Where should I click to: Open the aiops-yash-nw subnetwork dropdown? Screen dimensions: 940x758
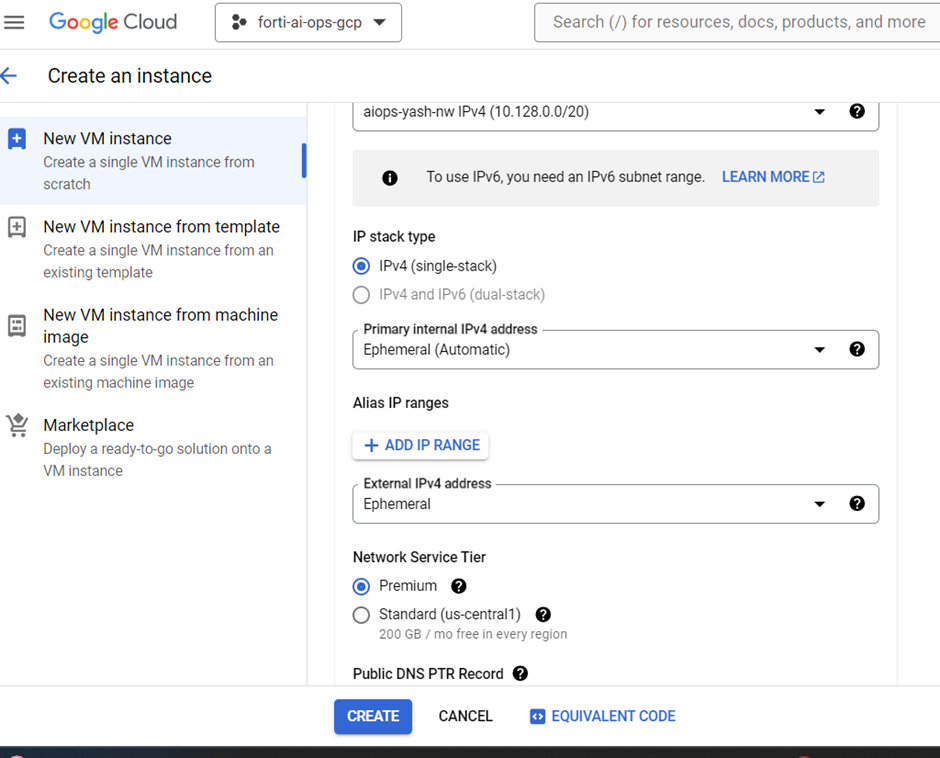819,112
